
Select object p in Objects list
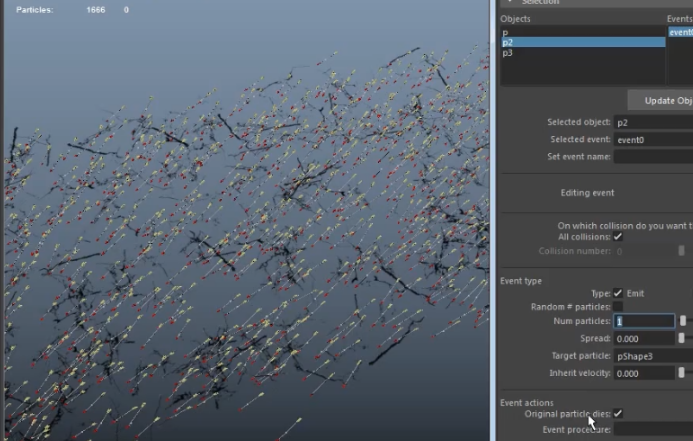583,32
